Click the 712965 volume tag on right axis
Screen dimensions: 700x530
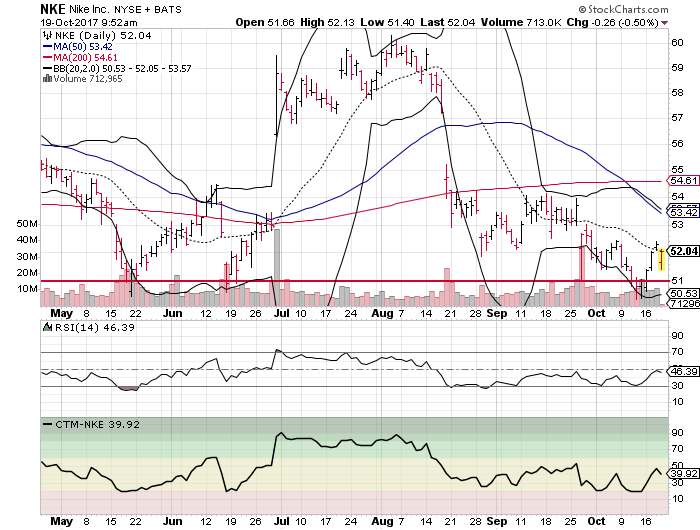pyautogui.click(x=683, y=304)
